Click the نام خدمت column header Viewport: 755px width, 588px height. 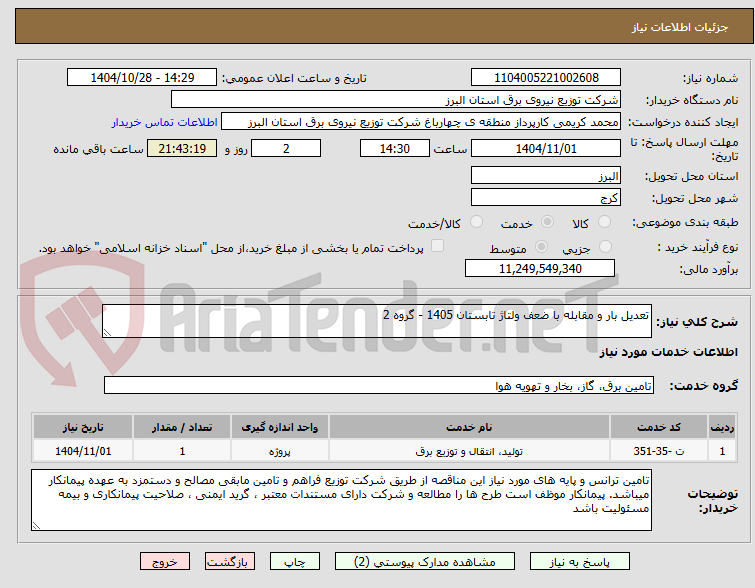[x=469, y=427]
